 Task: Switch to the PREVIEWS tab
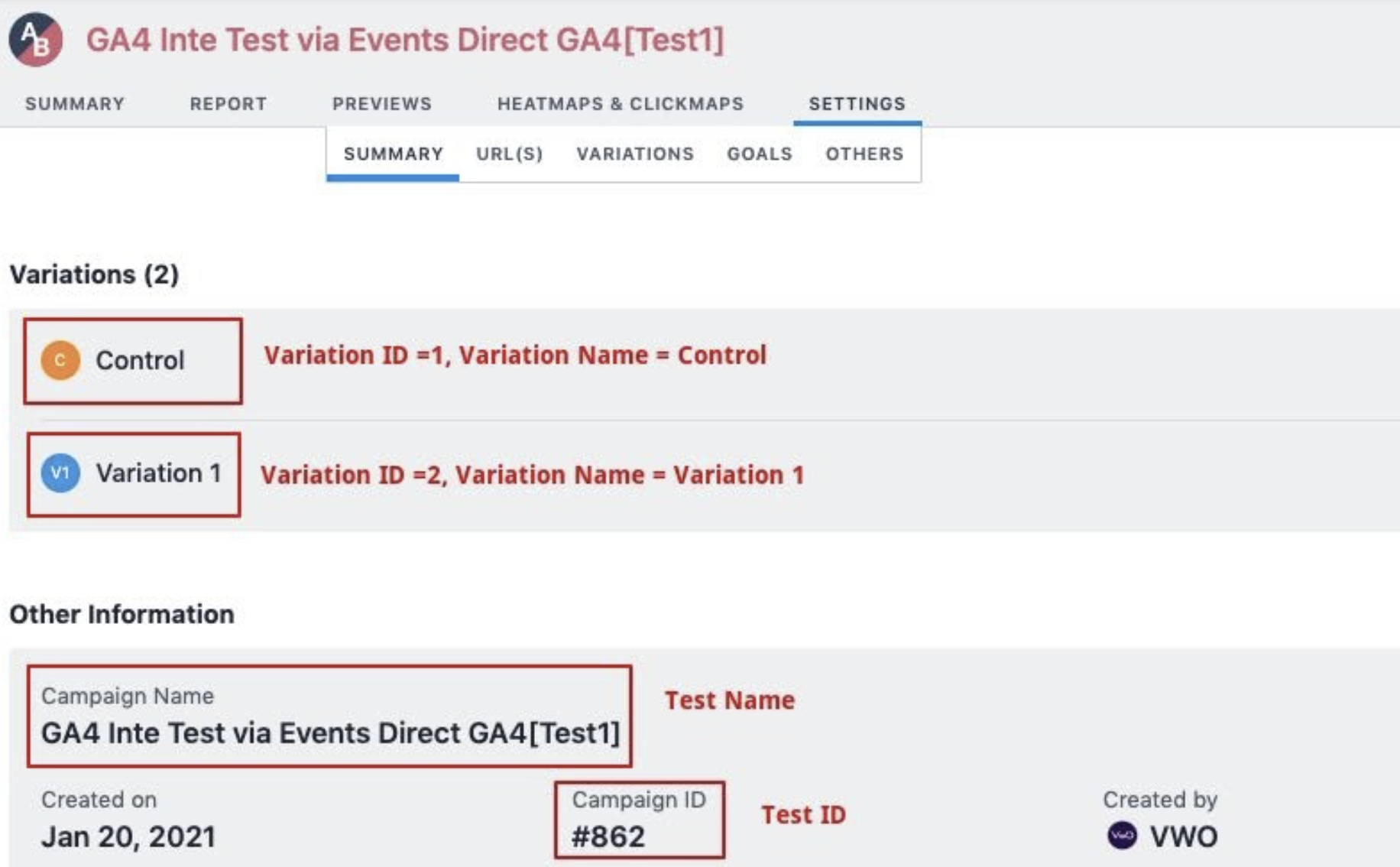382,103
